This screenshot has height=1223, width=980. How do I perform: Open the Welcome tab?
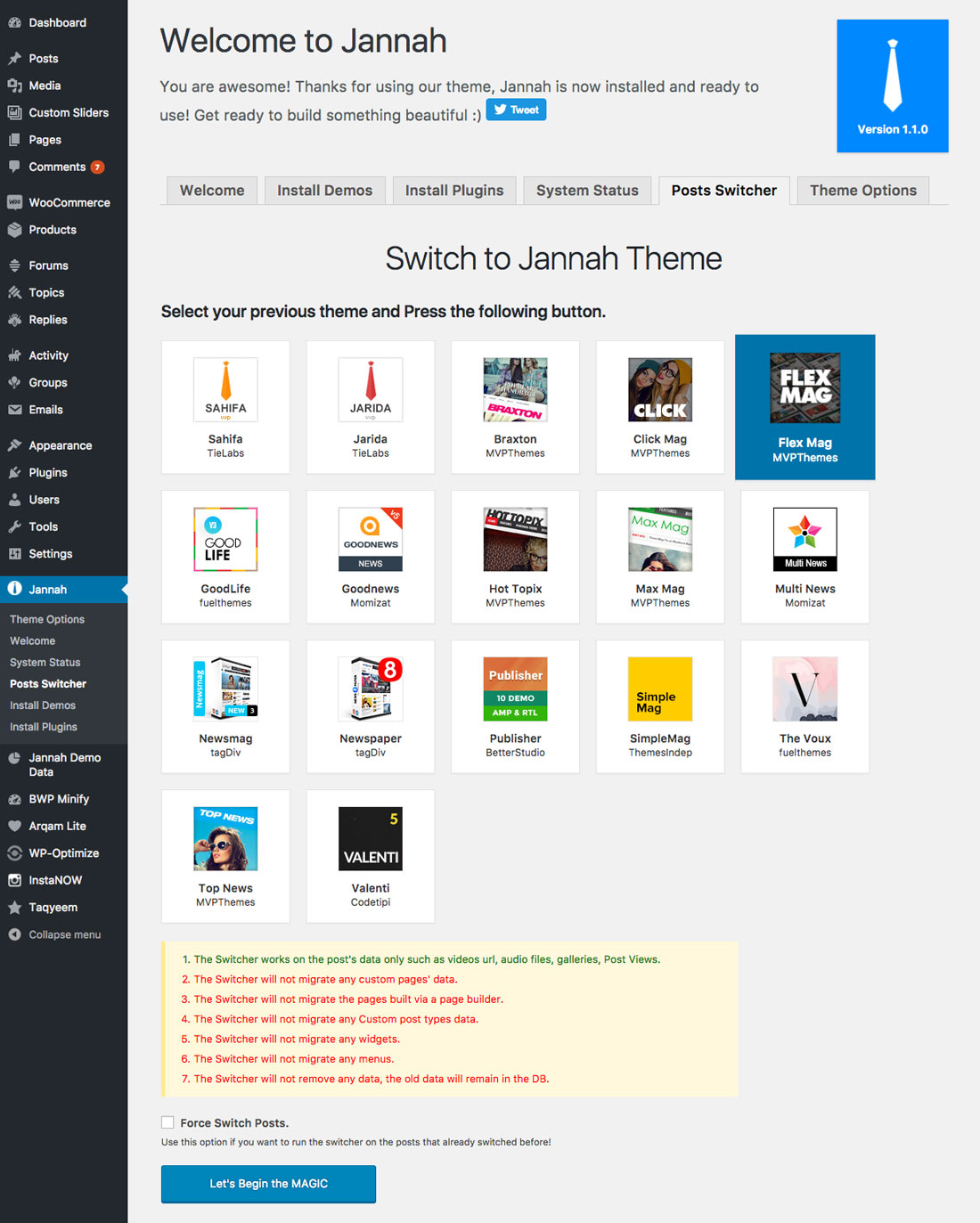[x=212, y=191]
